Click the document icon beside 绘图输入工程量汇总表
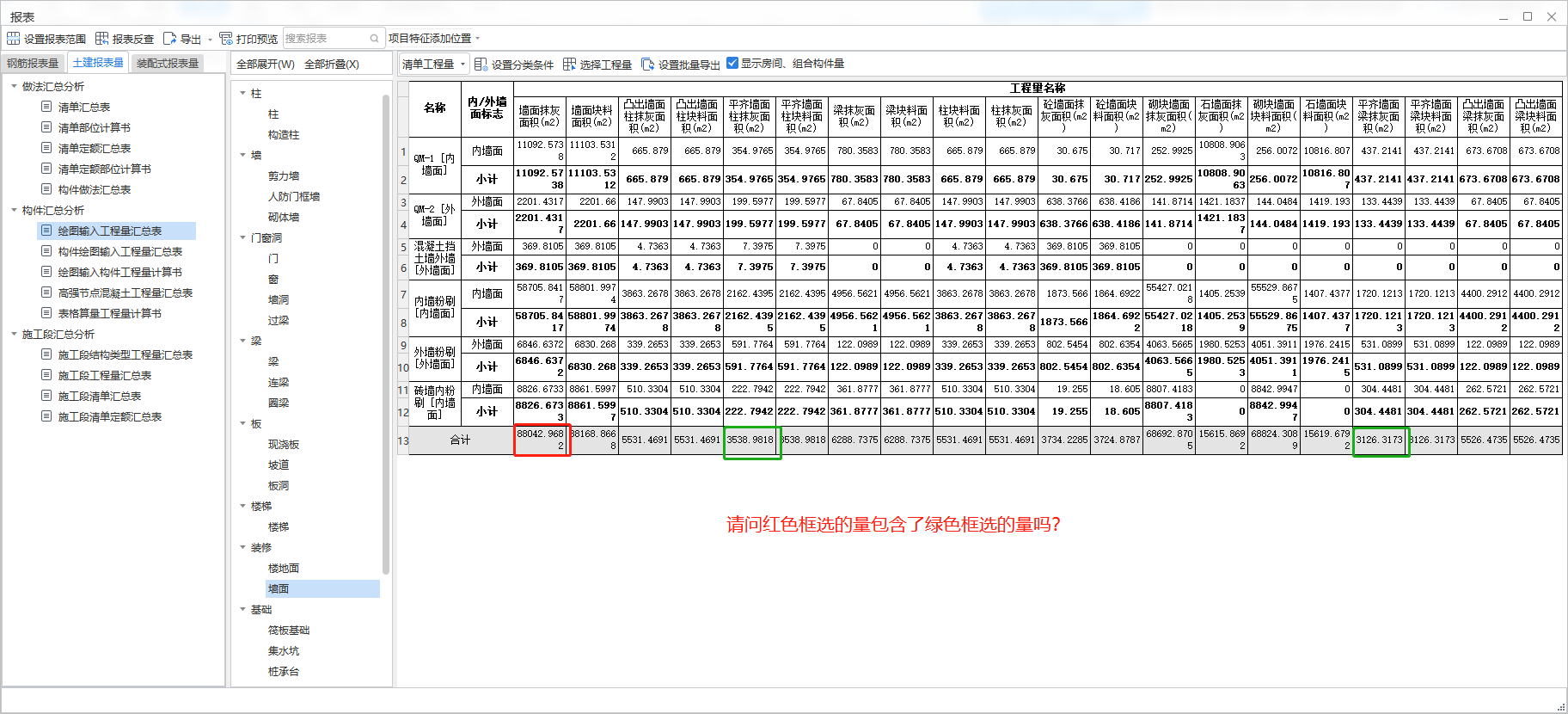Image resolution: width=1568 pixels, height=714 pixels. click(x=46, y=231)
